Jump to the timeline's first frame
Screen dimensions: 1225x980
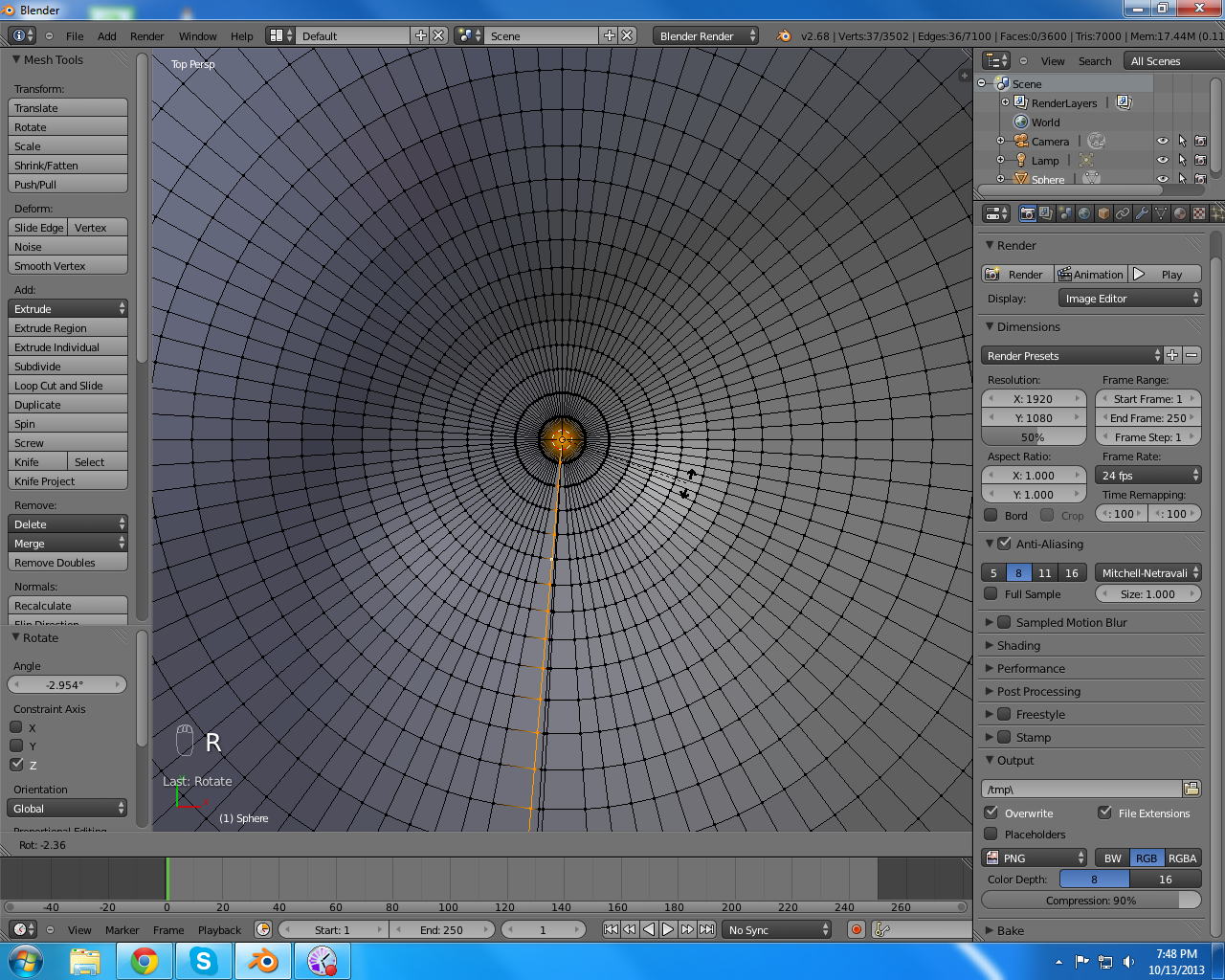click(611, 929)
